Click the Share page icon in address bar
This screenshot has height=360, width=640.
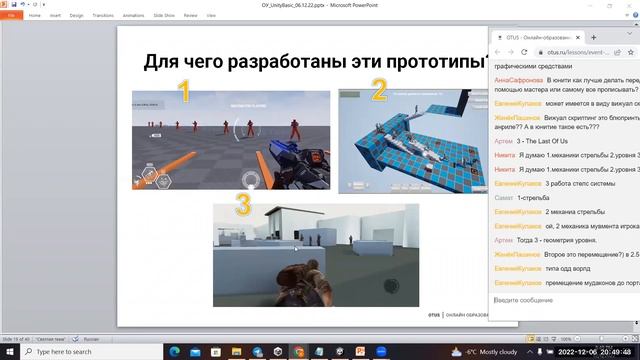618,52
